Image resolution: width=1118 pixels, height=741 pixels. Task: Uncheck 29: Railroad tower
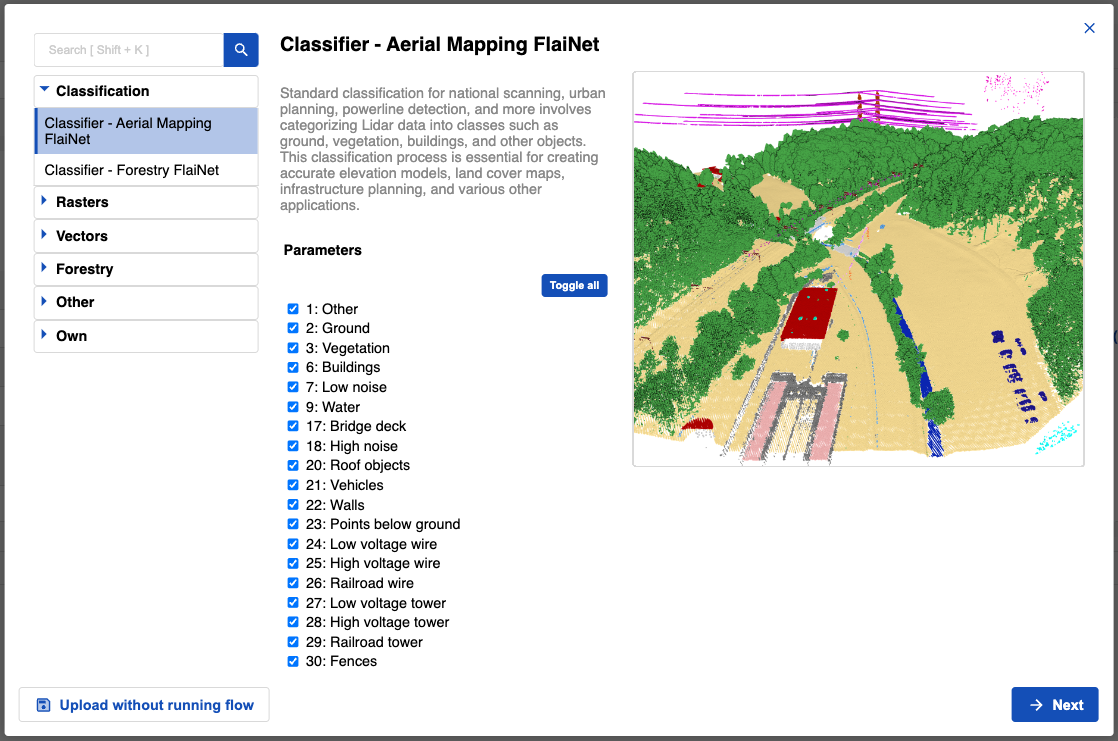tap(293, 642)
